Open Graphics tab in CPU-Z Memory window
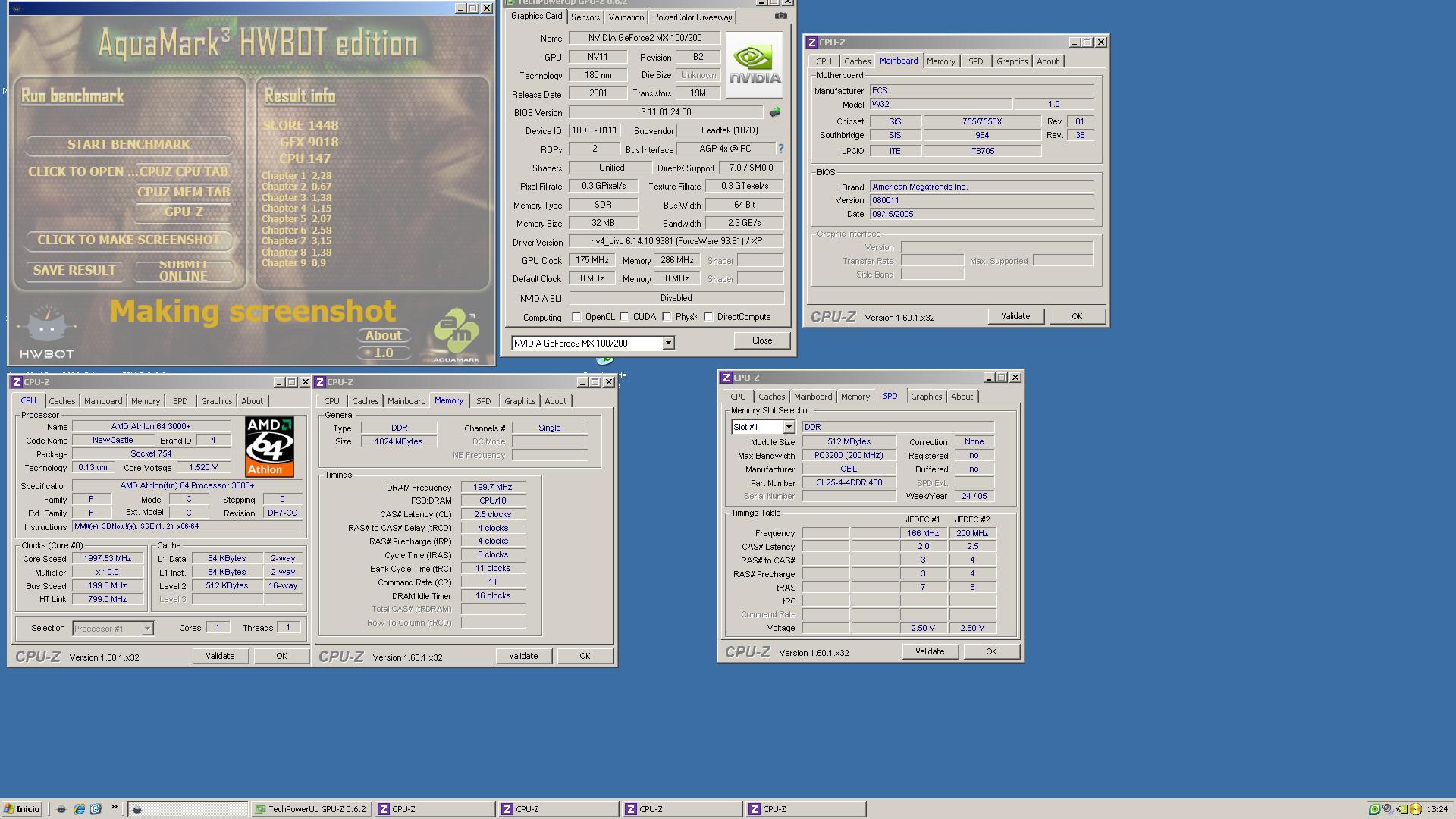Viewport: 1456px width, 819px height. (519, 401)
